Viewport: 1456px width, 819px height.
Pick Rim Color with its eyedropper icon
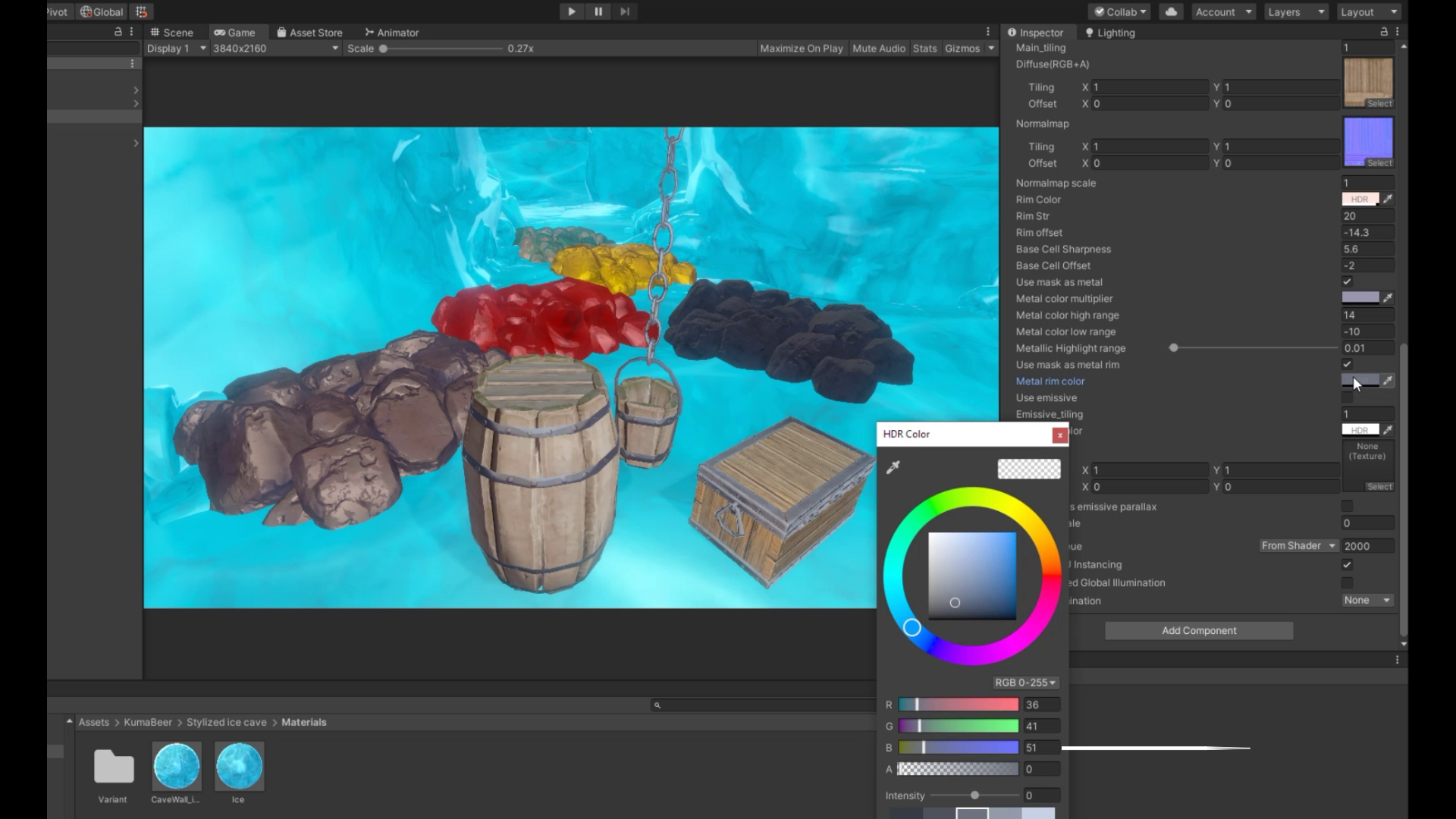(1388, 199)
